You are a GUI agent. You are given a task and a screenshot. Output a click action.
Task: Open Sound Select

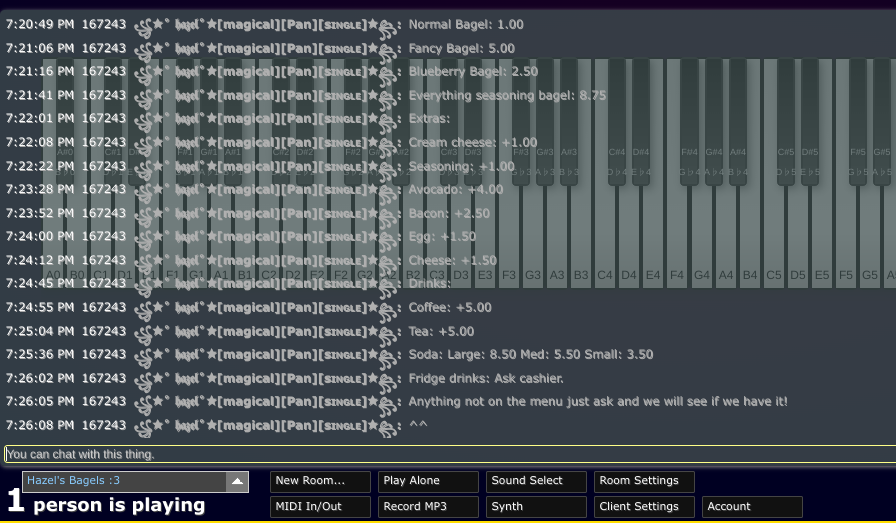(x=536, y=481)
